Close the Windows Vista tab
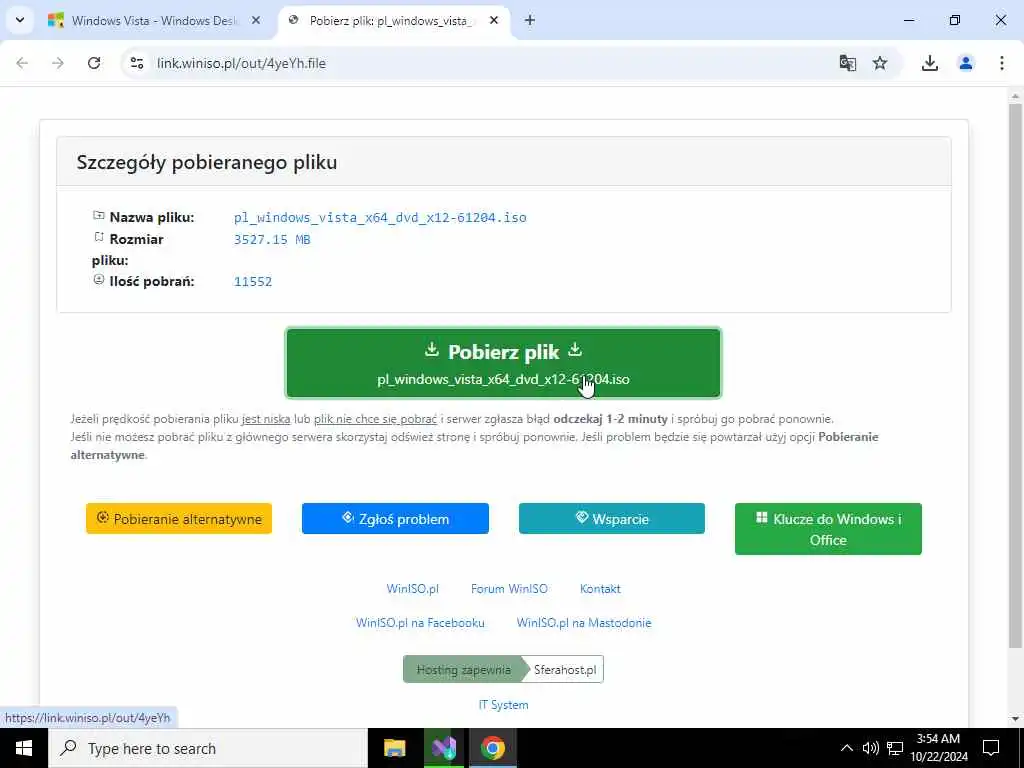The width and height of the screenshot is (1024, 768). [256, 20]
